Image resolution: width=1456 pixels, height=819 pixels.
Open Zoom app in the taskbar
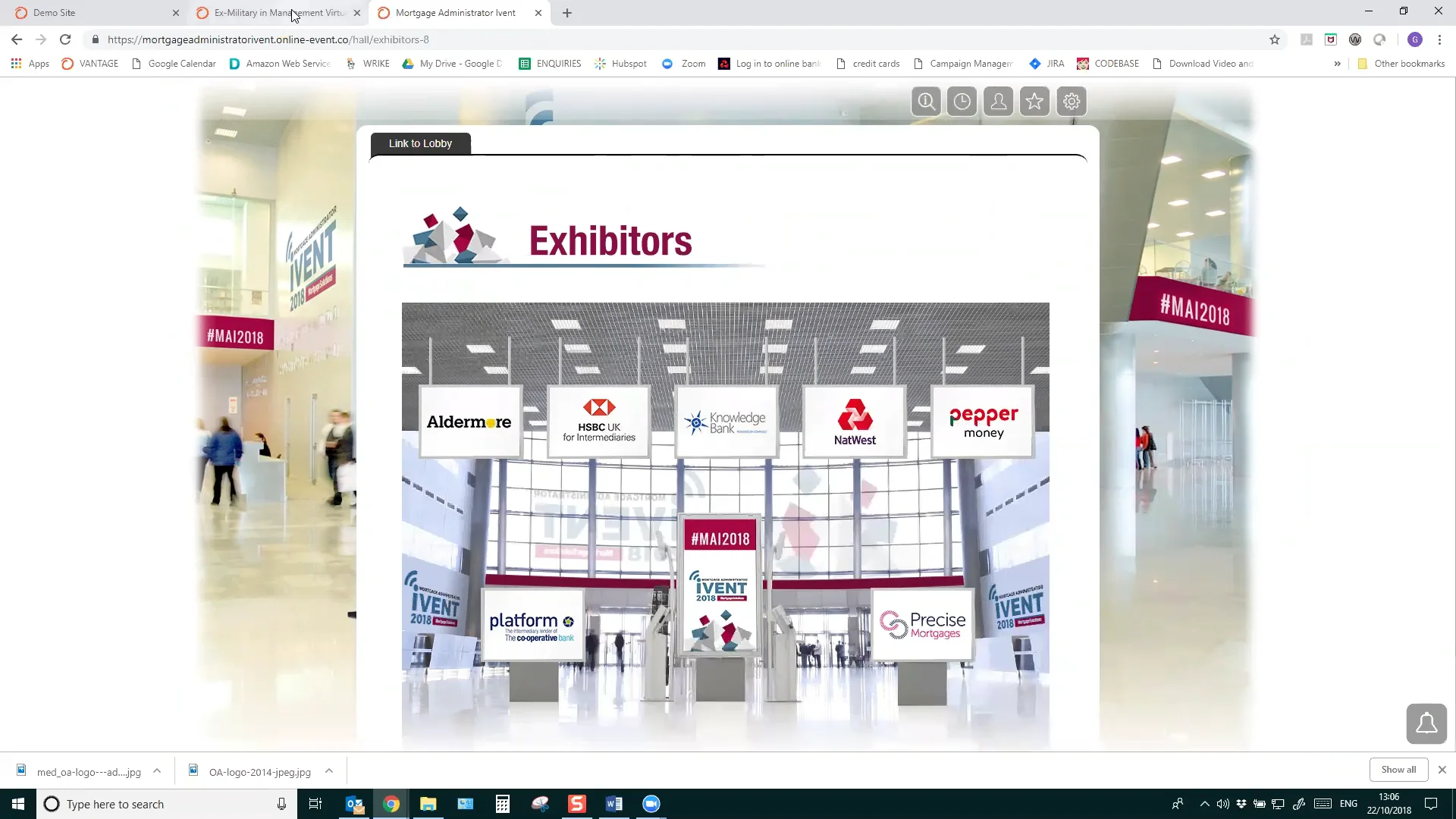pos(651,804)
